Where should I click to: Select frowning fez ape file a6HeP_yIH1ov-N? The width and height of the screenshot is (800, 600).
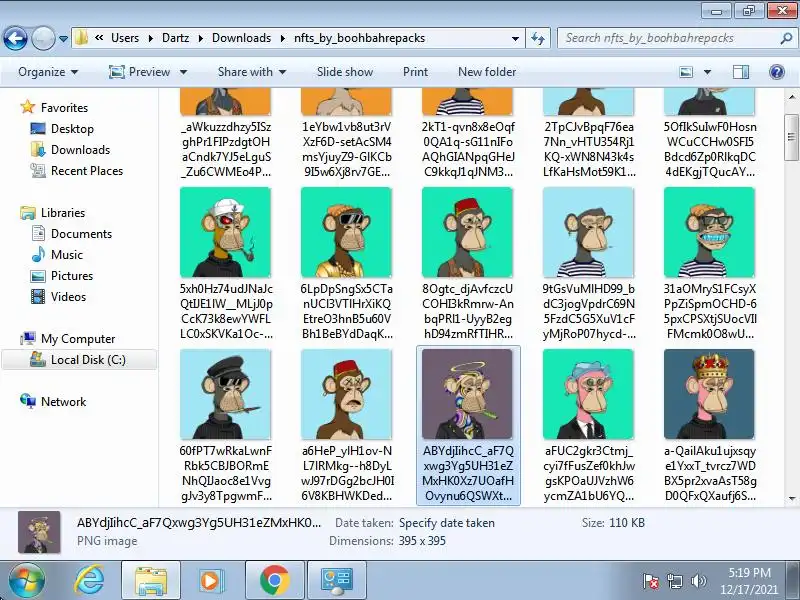[346, 394]
